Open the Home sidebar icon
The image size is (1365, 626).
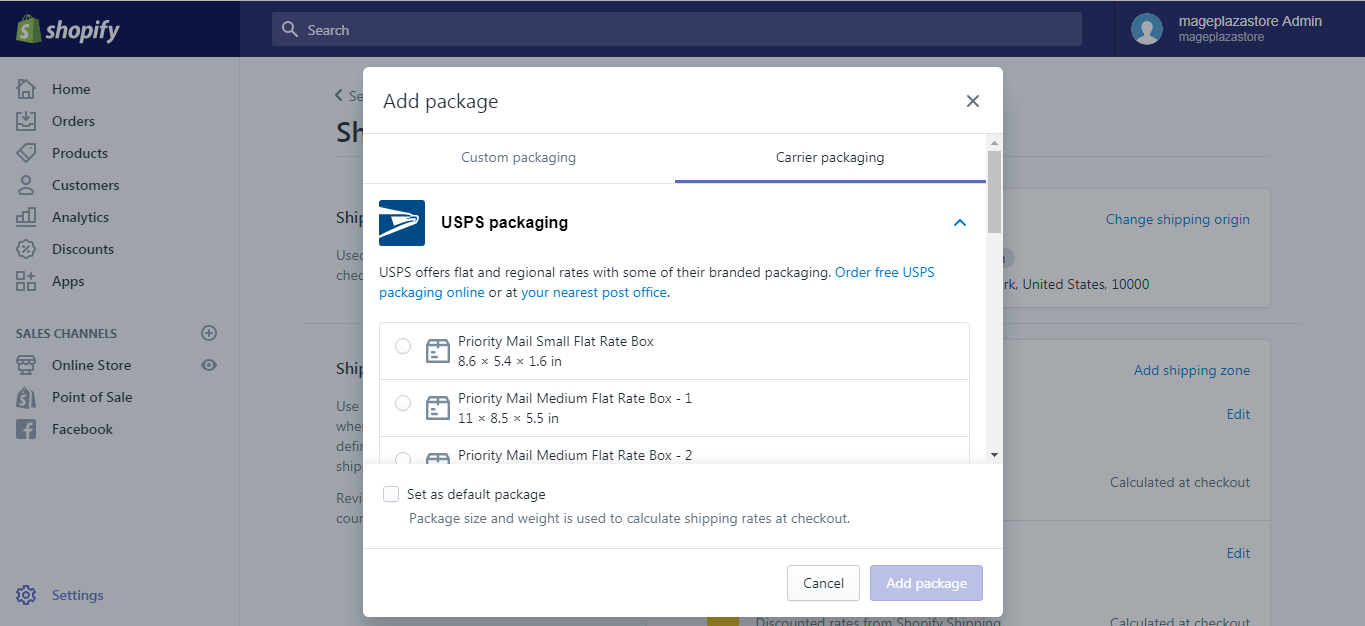pos(26,89)
